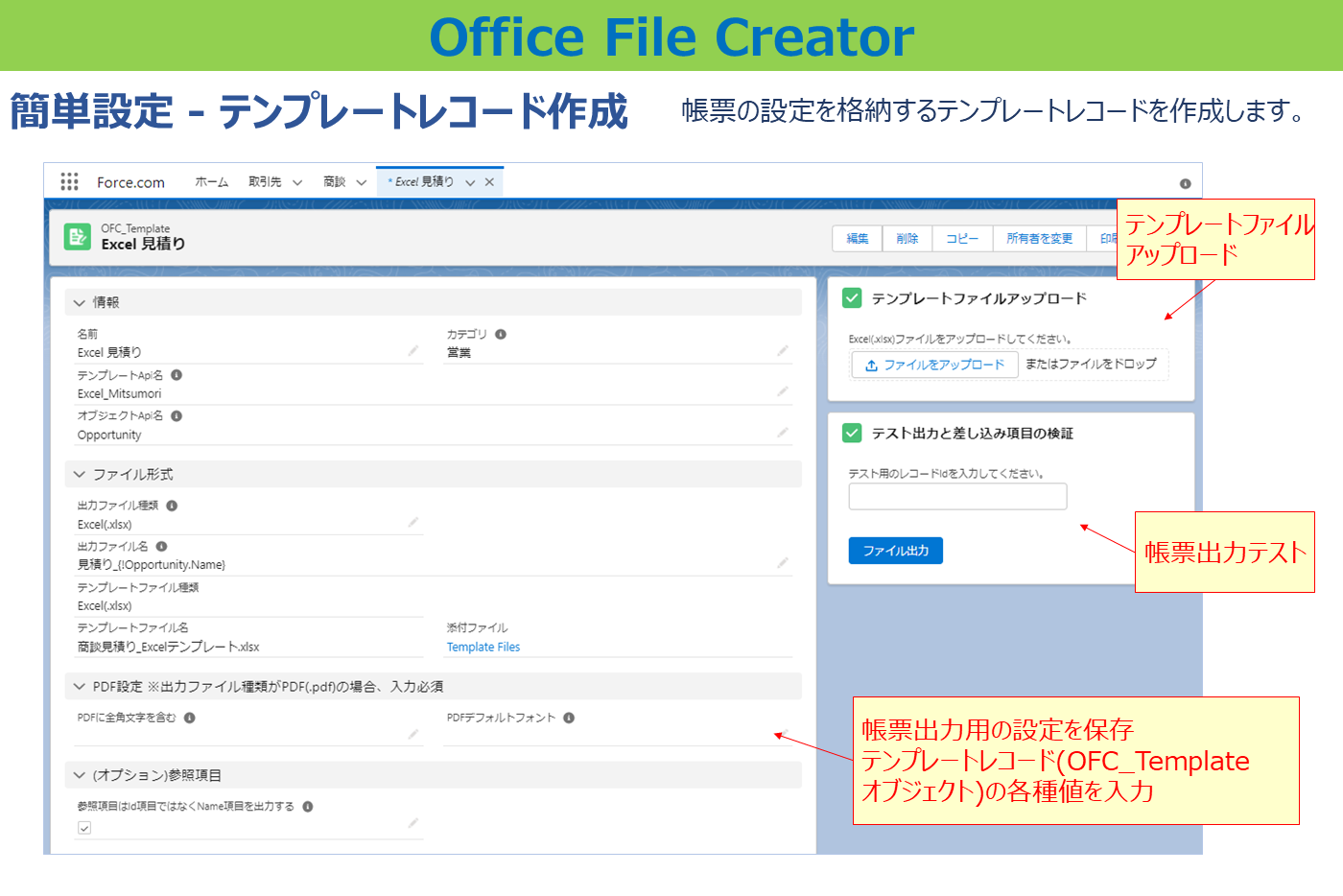1343x896 pixels.
Task: Click info icon beside 出力ファイル名
Action: (x=161, y=547)
